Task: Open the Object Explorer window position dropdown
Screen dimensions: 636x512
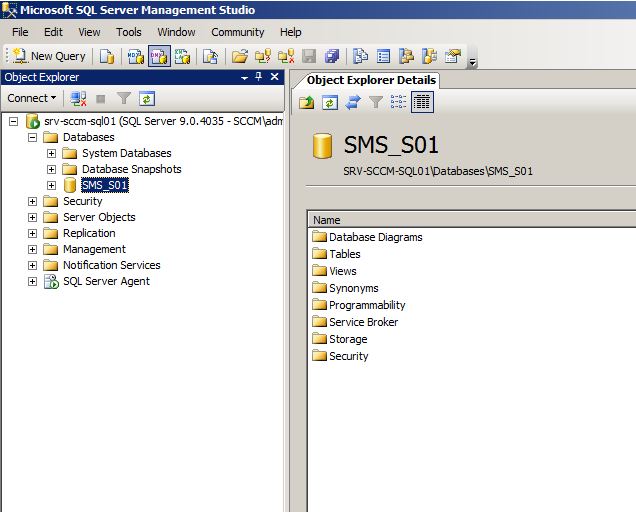Action: pos(244,77)
